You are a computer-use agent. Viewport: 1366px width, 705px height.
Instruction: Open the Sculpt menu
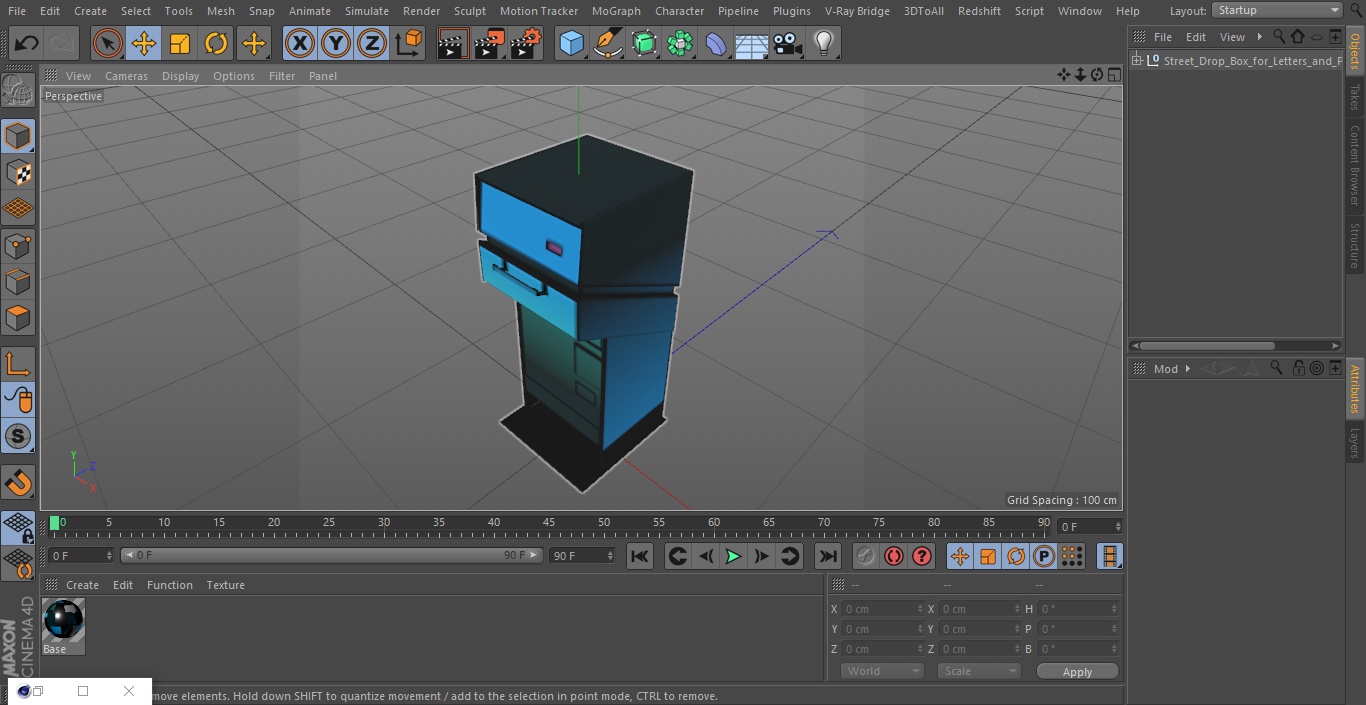click(x=469, y=11)
